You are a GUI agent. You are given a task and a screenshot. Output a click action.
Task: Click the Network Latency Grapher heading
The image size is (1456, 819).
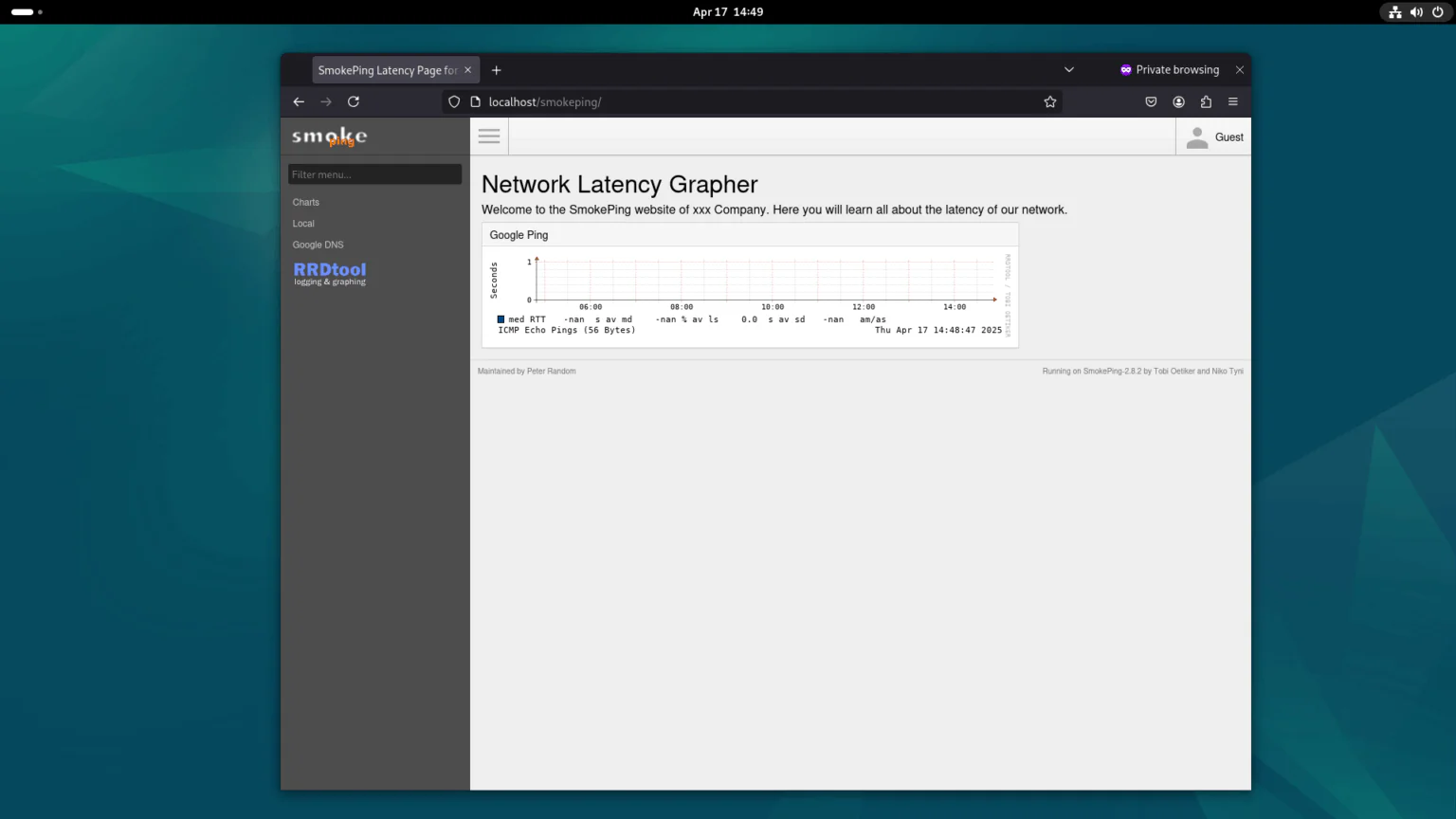[x=620, y=185]
